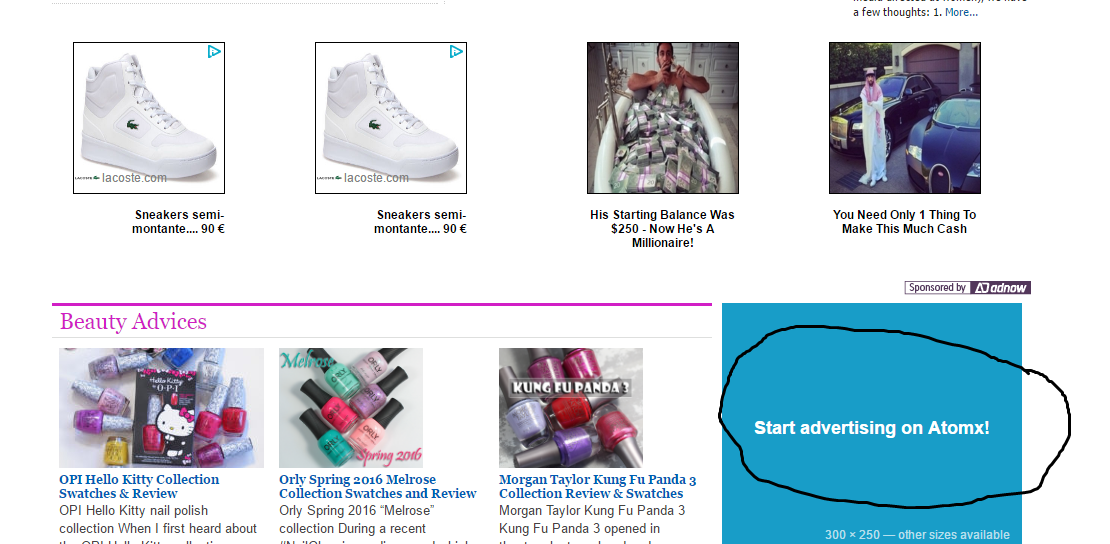This screenshot has height=544, width=1110.
Task: Open 'You Need Only 1 Thing' ad link
Action: (905, 222)
